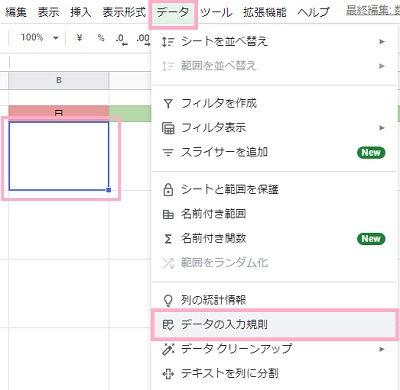The width and height of the screenshot is (400, 390).
Task: Click the wand icon of データ クリーンアップ
Action: (168, 349)
